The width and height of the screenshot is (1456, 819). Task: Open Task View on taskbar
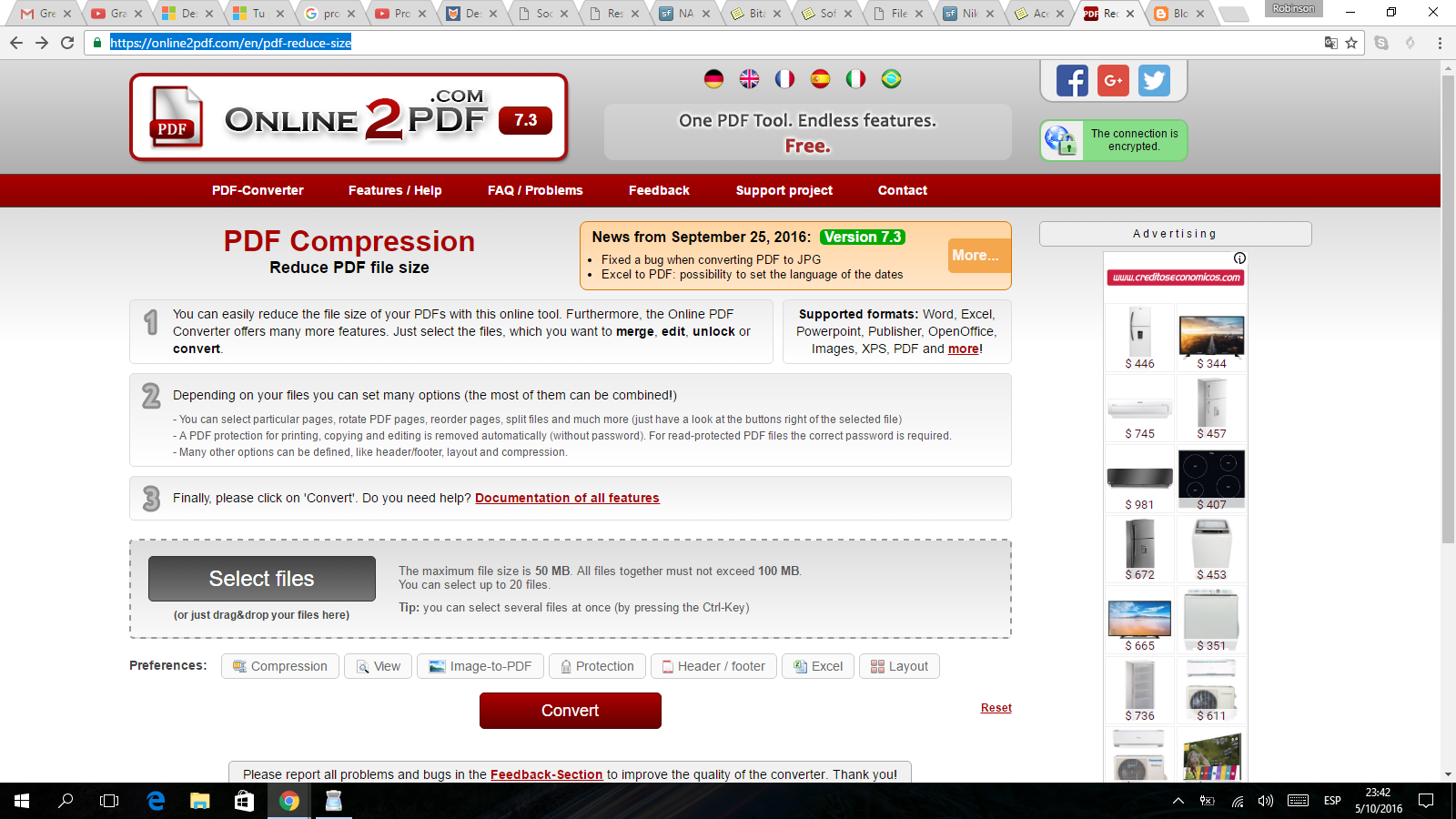pyautogui.click(x=109, y=801)
